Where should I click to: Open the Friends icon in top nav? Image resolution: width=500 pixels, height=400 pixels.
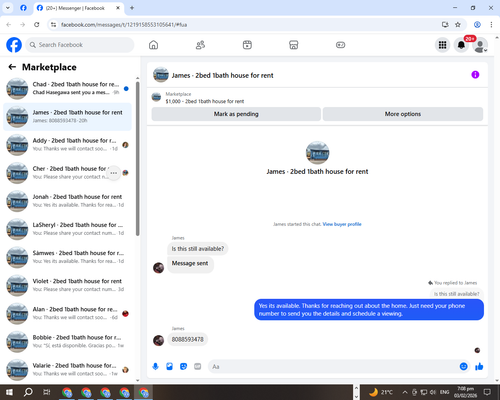[200, 45]
